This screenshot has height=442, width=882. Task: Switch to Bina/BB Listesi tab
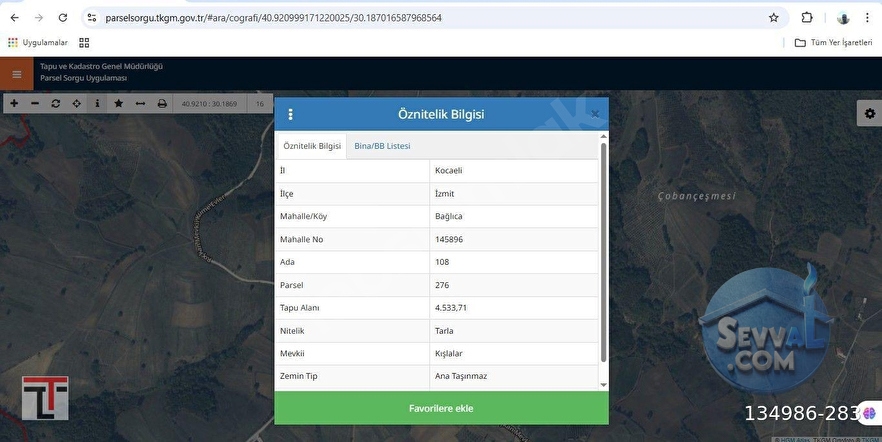coord(382,146)
